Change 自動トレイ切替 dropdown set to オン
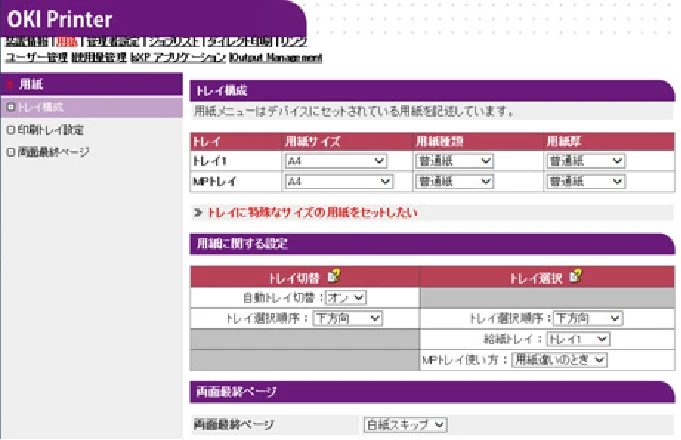This screenshot has height=440, width=681. 346,298
